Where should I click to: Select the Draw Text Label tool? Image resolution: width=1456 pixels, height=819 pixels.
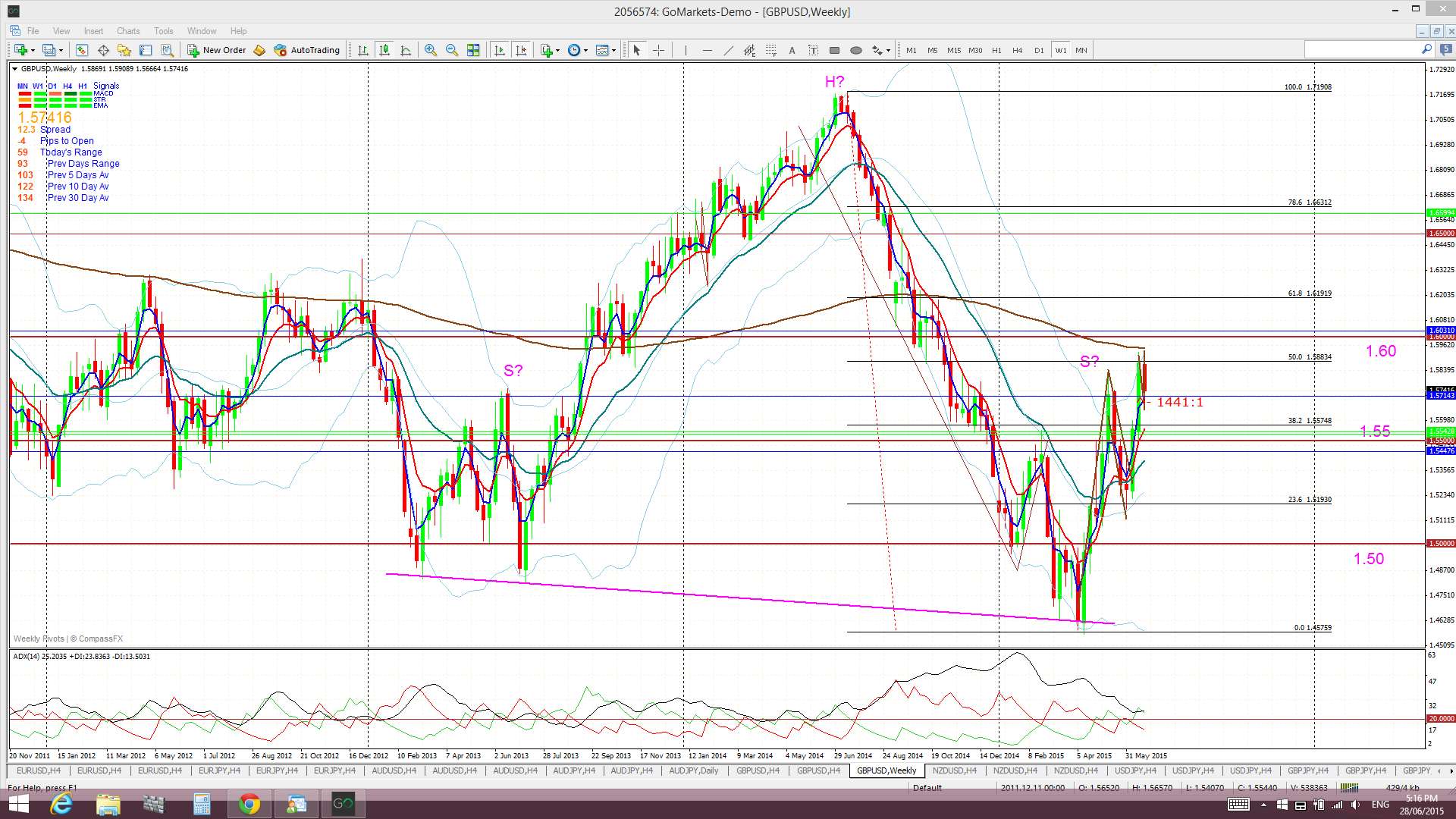pyautogui.click(x=813, y=50)
